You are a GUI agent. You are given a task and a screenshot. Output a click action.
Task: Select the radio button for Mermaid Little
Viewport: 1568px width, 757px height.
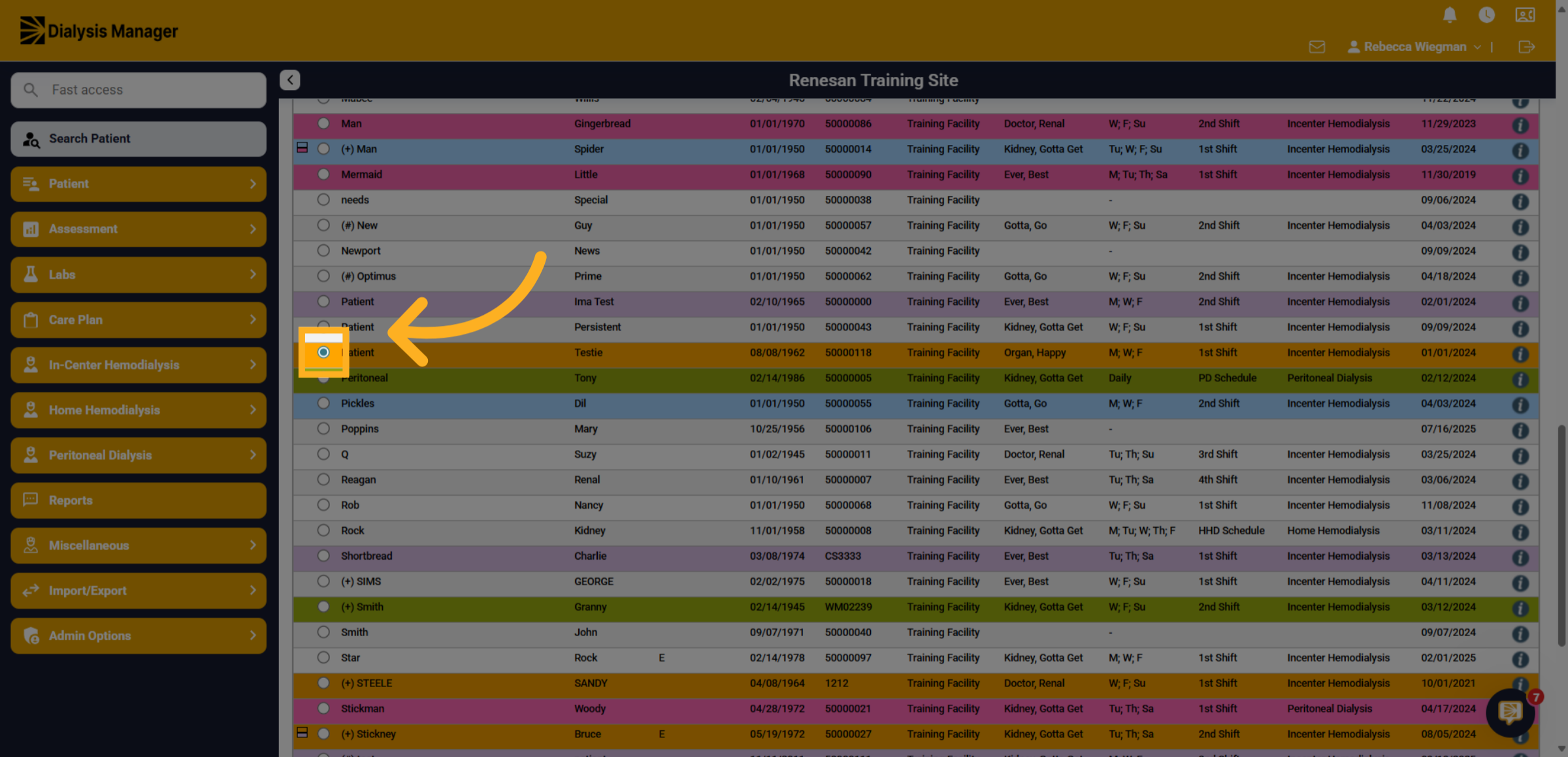[x=323, y=174]
